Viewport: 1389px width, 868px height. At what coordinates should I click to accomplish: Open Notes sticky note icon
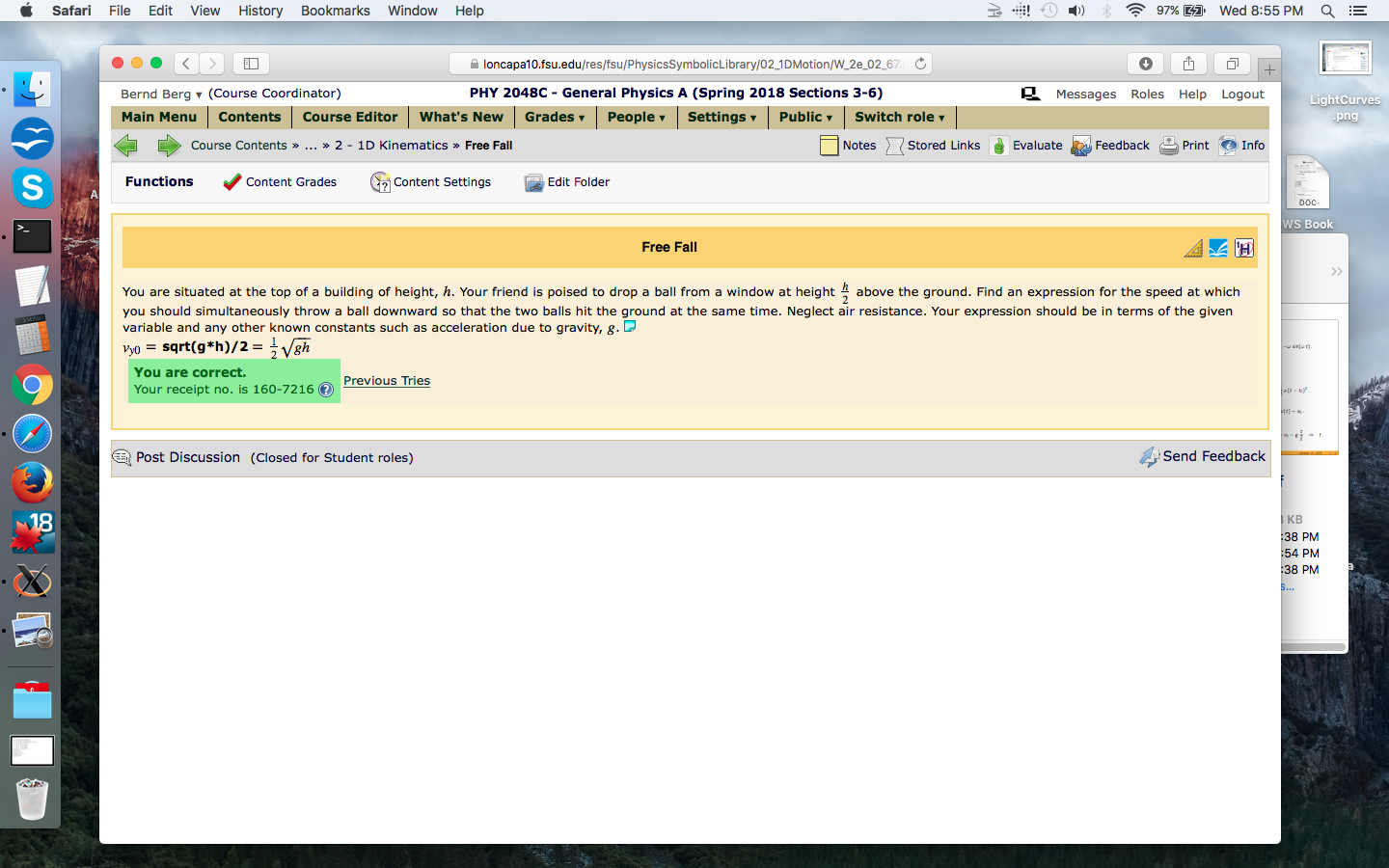(829, 146)
